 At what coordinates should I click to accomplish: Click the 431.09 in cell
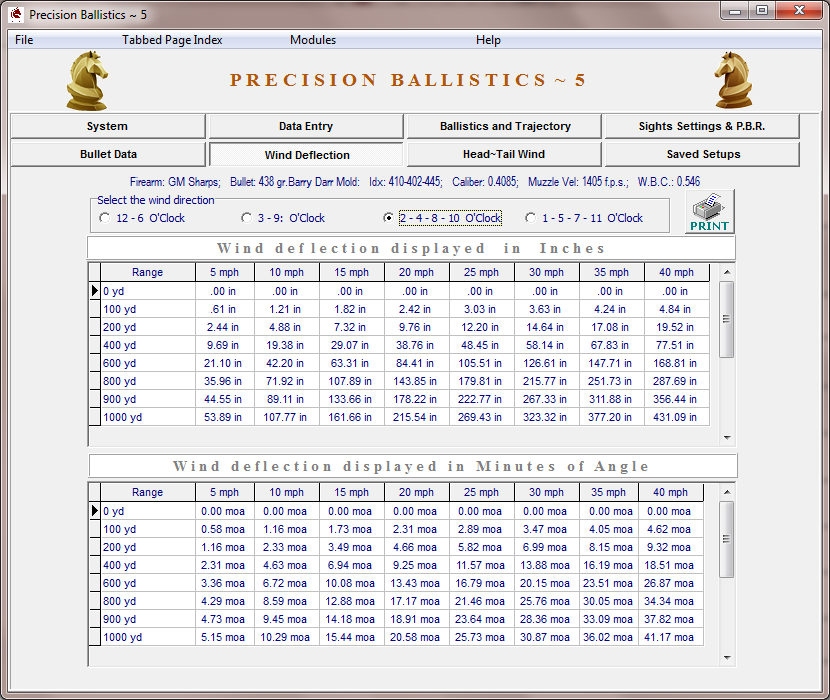[x=676, y=417]
